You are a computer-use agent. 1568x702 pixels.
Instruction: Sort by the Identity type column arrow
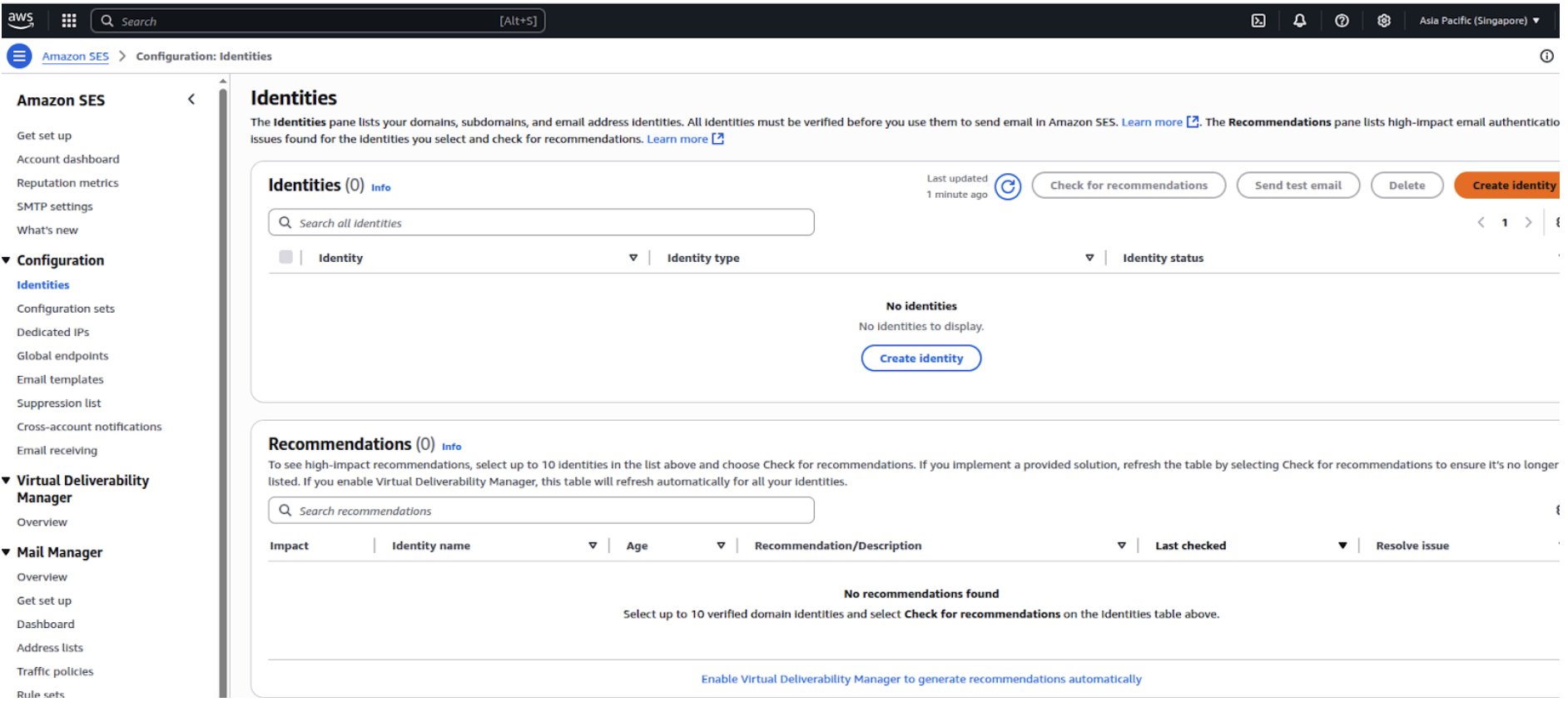1089,258
